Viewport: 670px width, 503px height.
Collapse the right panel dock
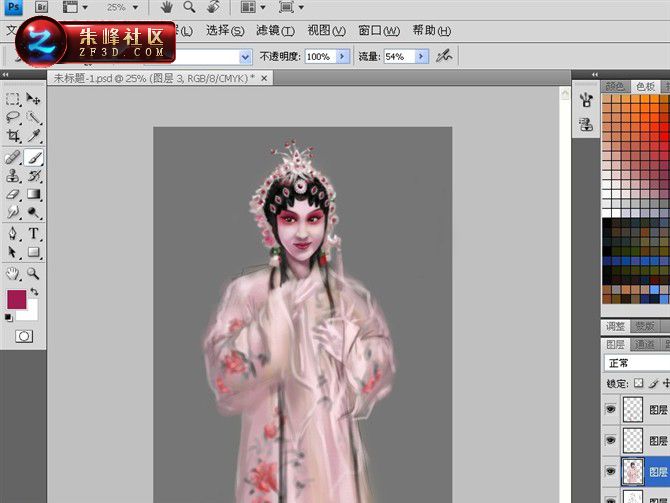tap(595, 75)
